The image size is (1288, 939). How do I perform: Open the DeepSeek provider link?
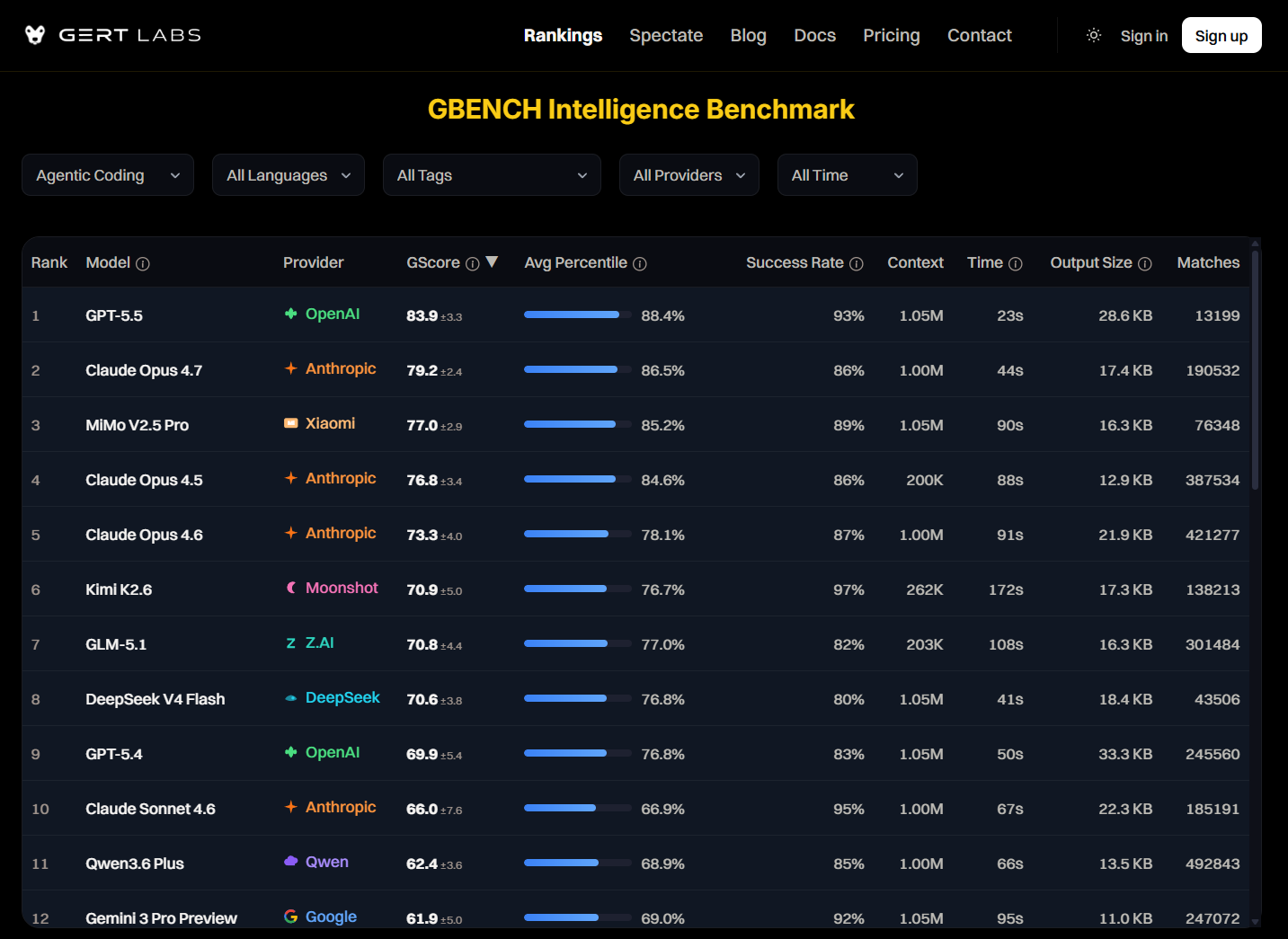tap(333, 697)
